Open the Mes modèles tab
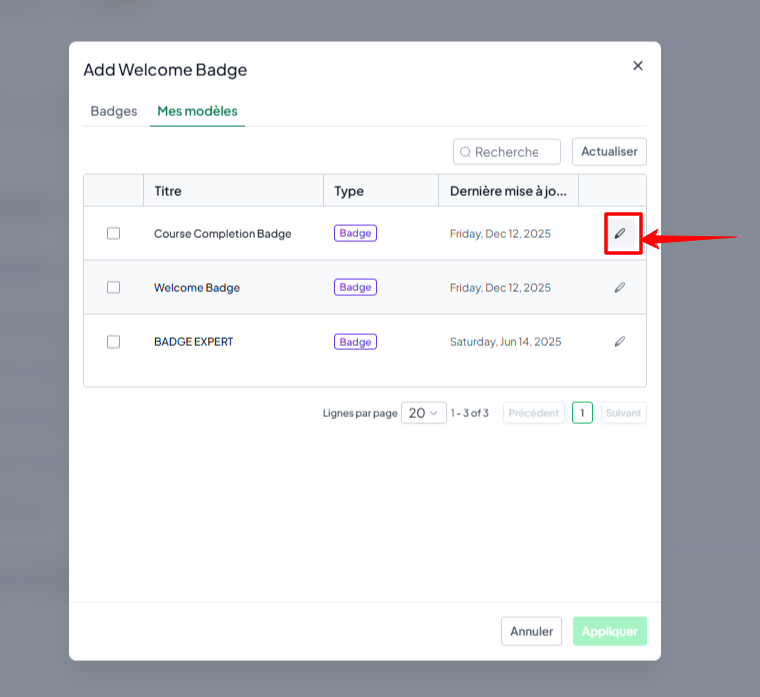Image resolution: width=760 pixels, height=697 pixels. tap(197, 111)
